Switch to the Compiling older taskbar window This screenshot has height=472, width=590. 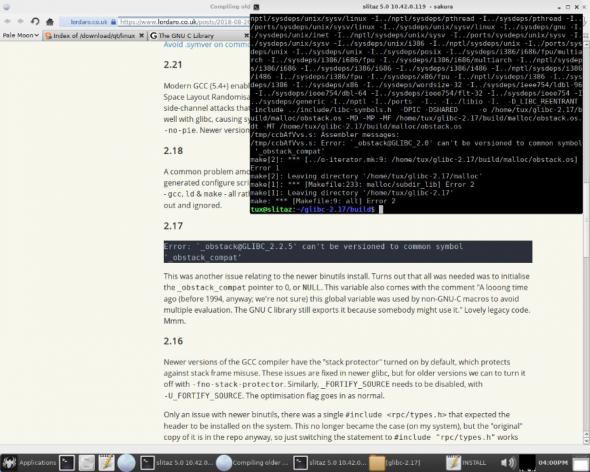[253, 463]
